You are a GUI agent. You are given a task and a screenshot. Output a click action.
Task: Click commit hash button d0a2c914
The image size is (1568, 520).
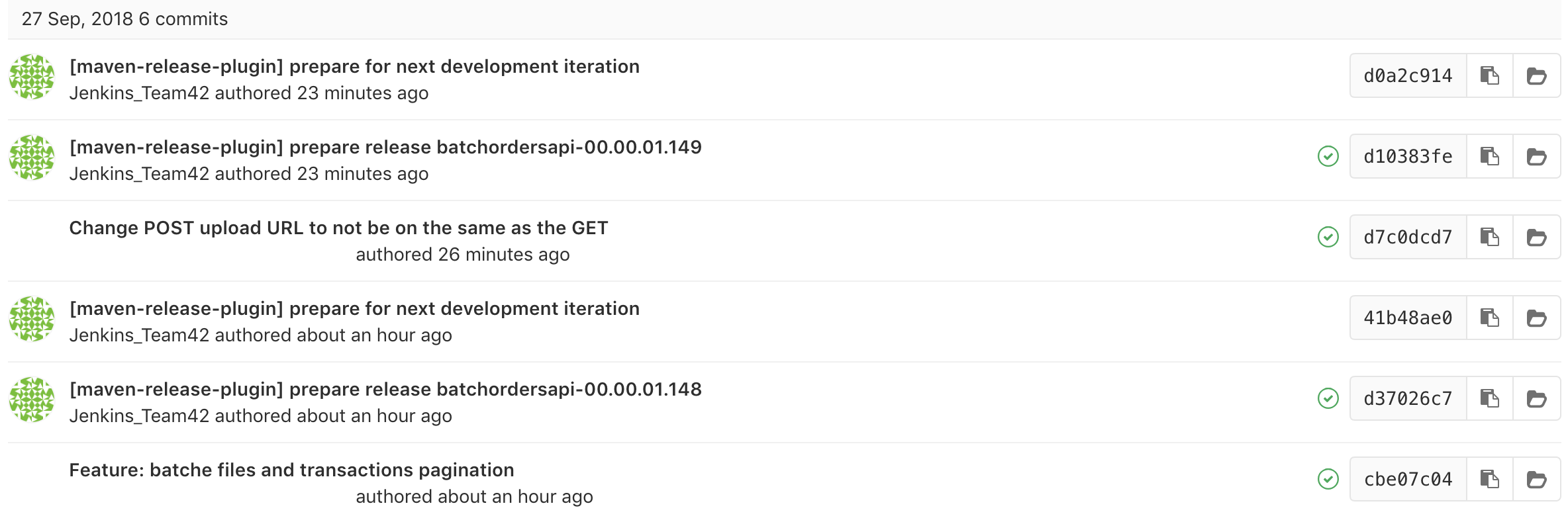point(1408,76)
